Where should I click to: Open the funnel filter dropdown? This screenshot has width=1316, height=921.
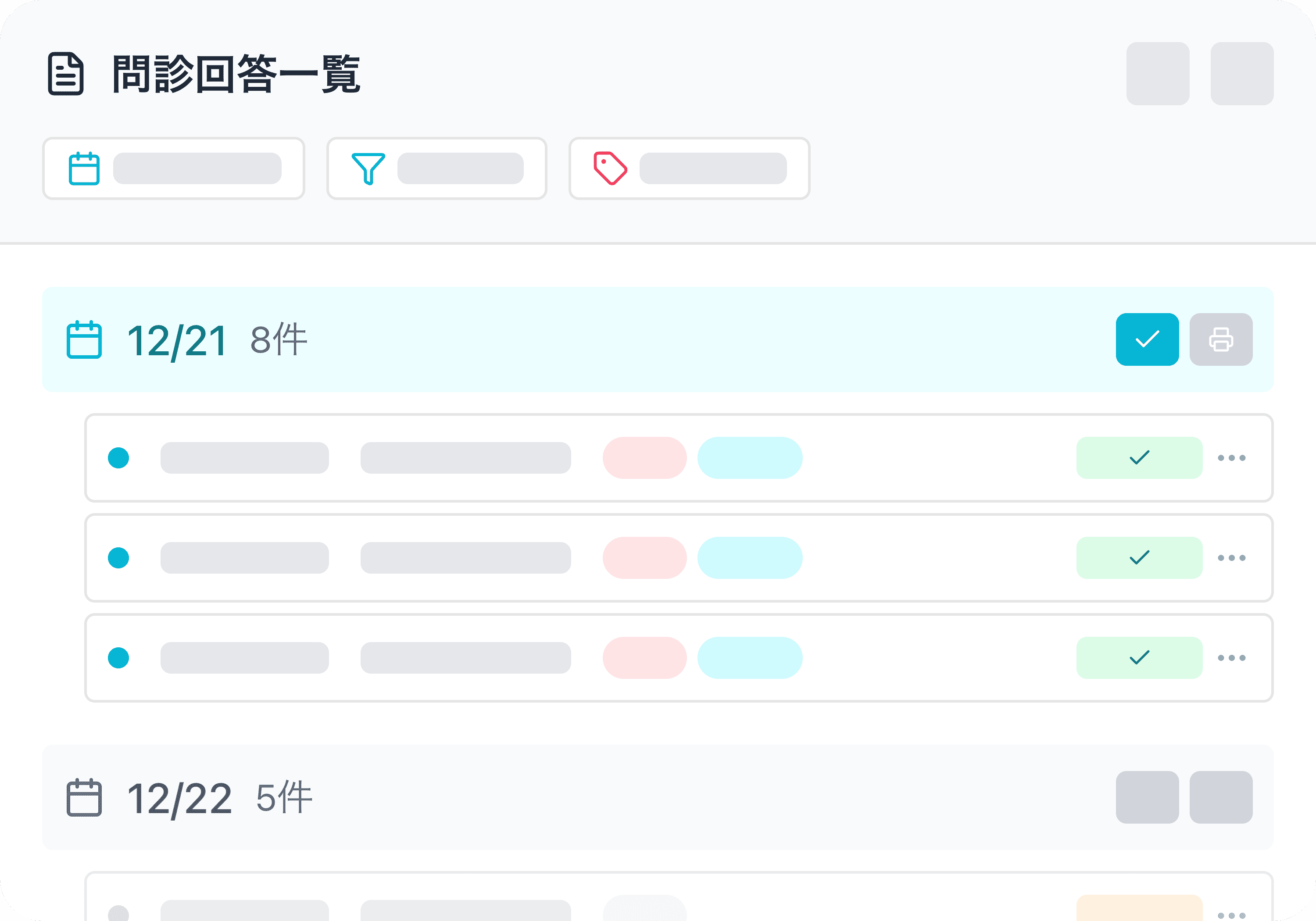pos(436,168)
